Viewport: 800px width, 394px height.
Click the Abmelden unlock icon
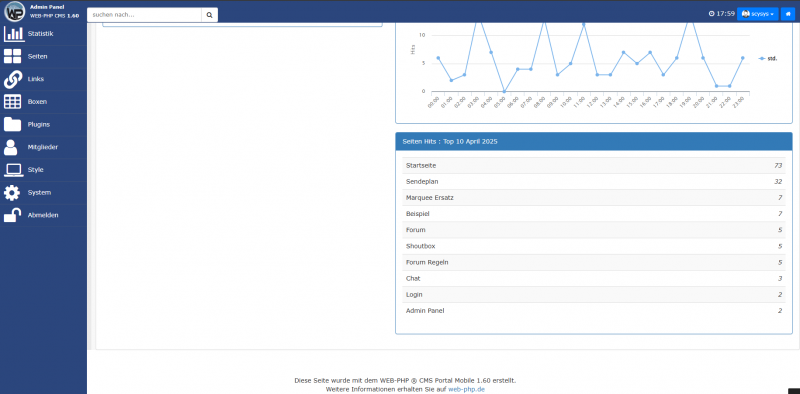point(12,215)
